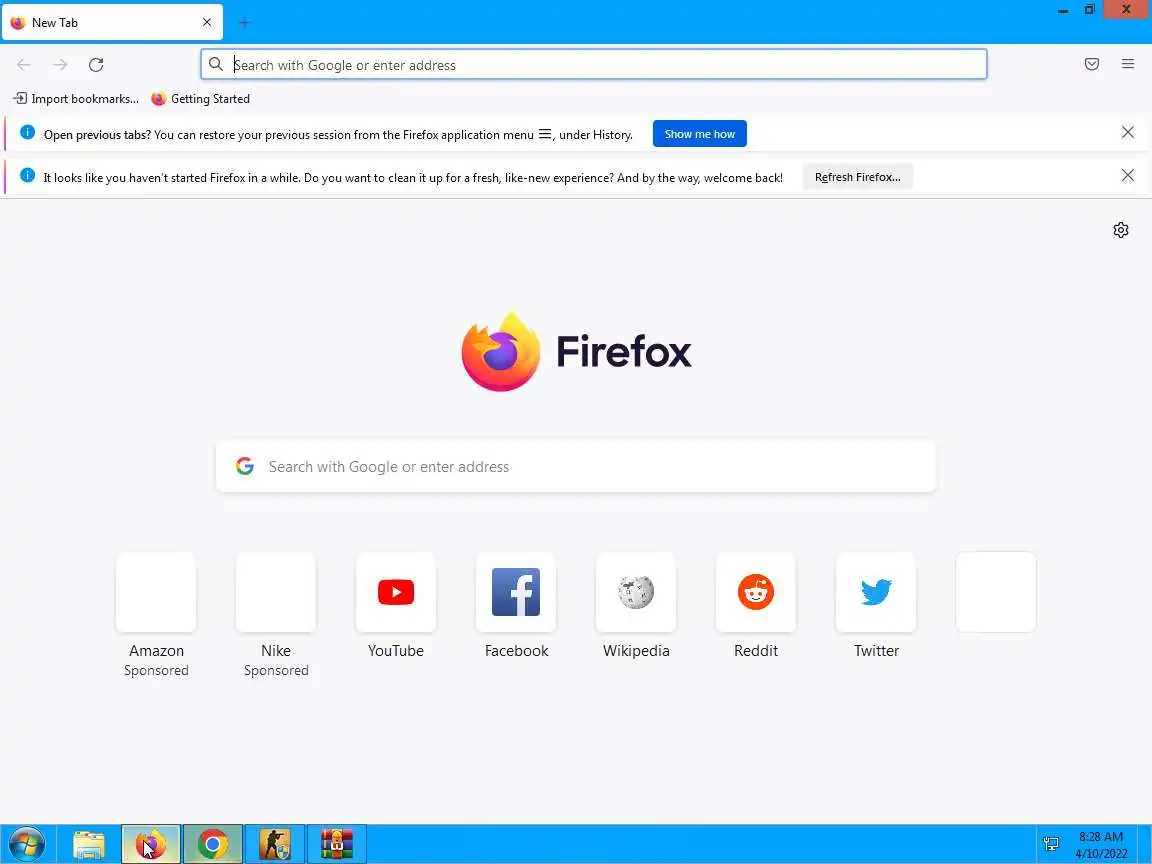Open a new tab with the plus button
Image resolution: width=1152 pixels, height=864 pixels.
pyautogui.click(x=245, y=23)
